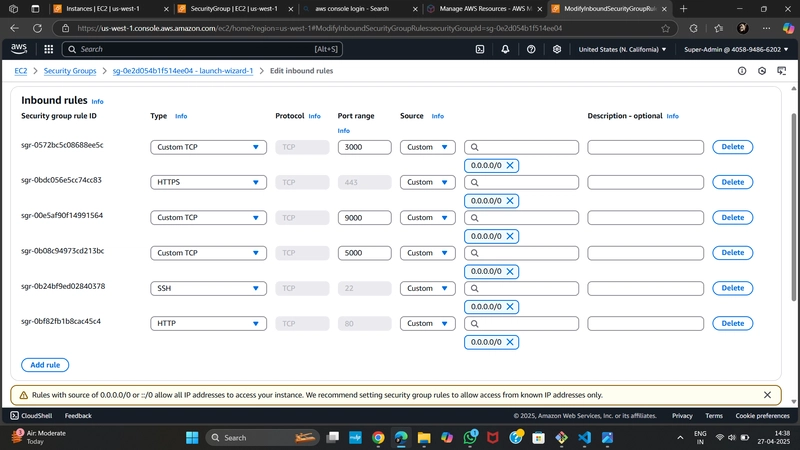Open File Explorer from taskbar

pos(423,438)
